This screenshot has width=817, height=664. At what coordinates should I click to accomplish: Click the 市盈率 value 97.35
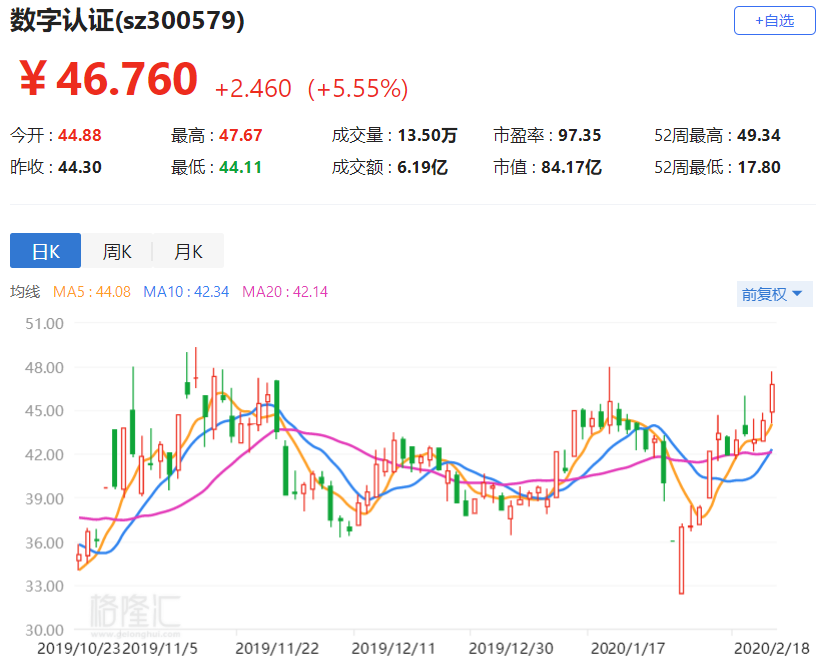click(579, 136)
